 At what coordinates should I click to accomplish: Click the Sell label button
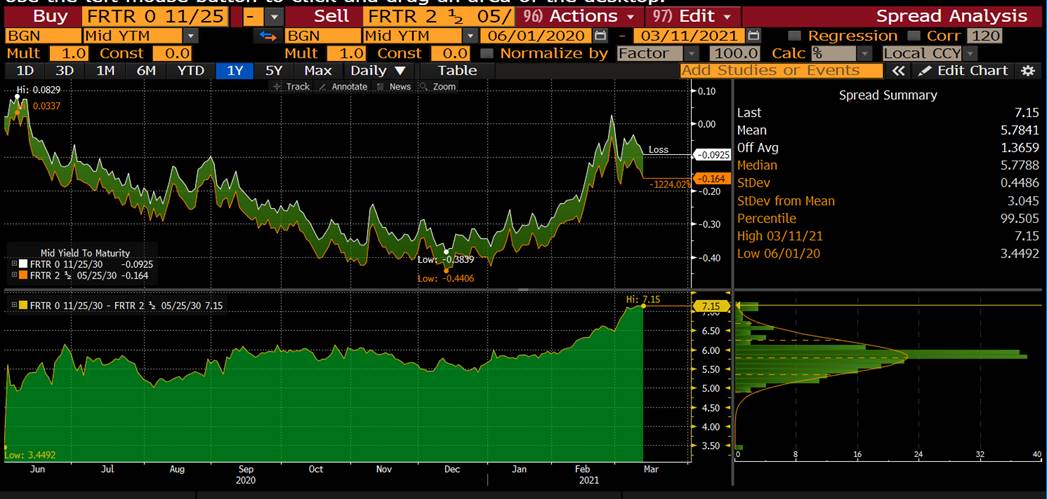(x=329, y=16)
